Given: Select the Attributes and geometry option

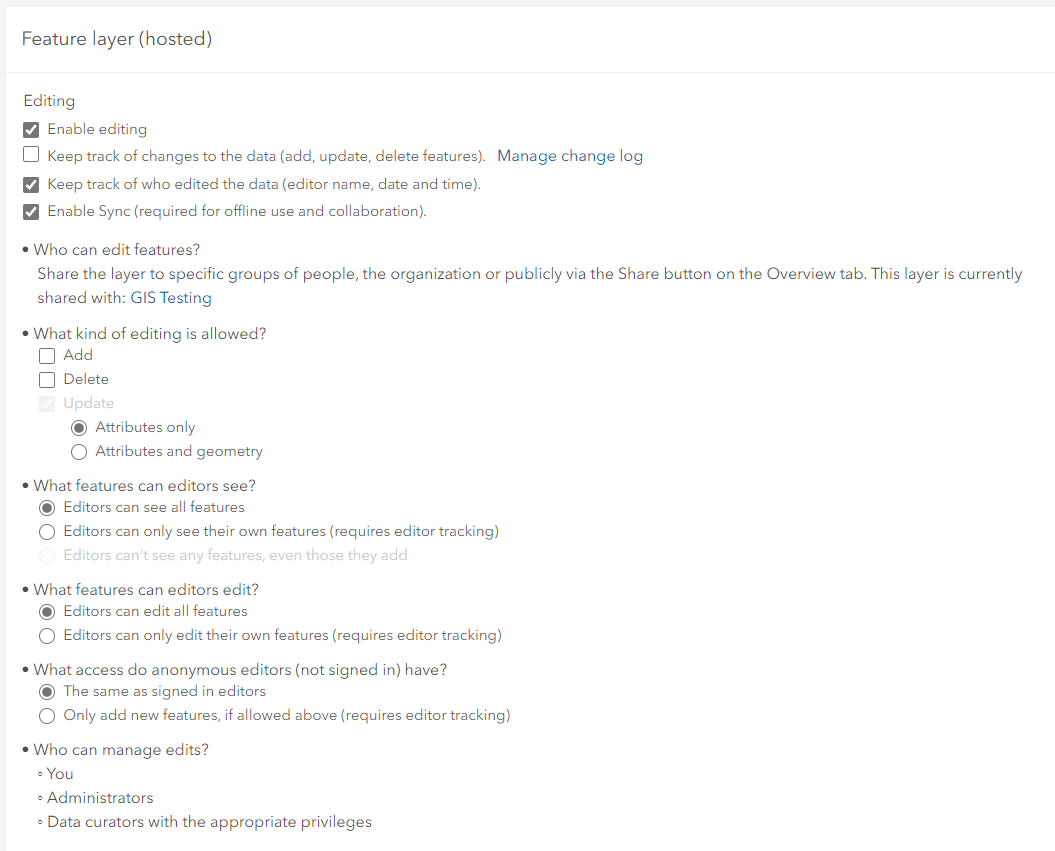Looking at the screenshot, I should click(x=79, y=451).
